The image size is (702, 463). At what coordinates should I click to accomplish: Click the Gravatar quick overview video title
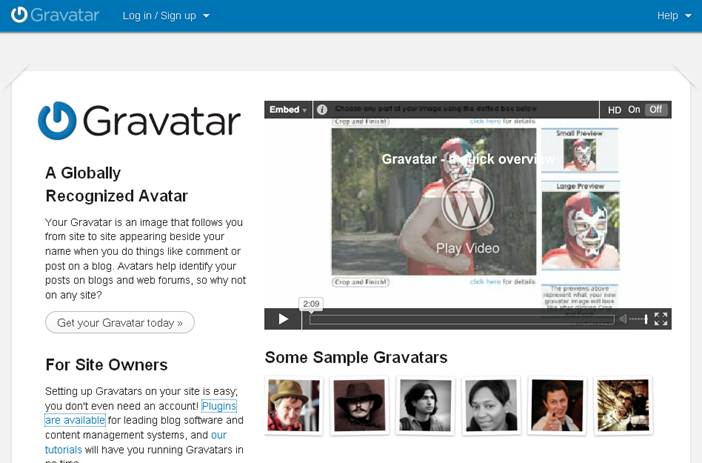(468, 159)
